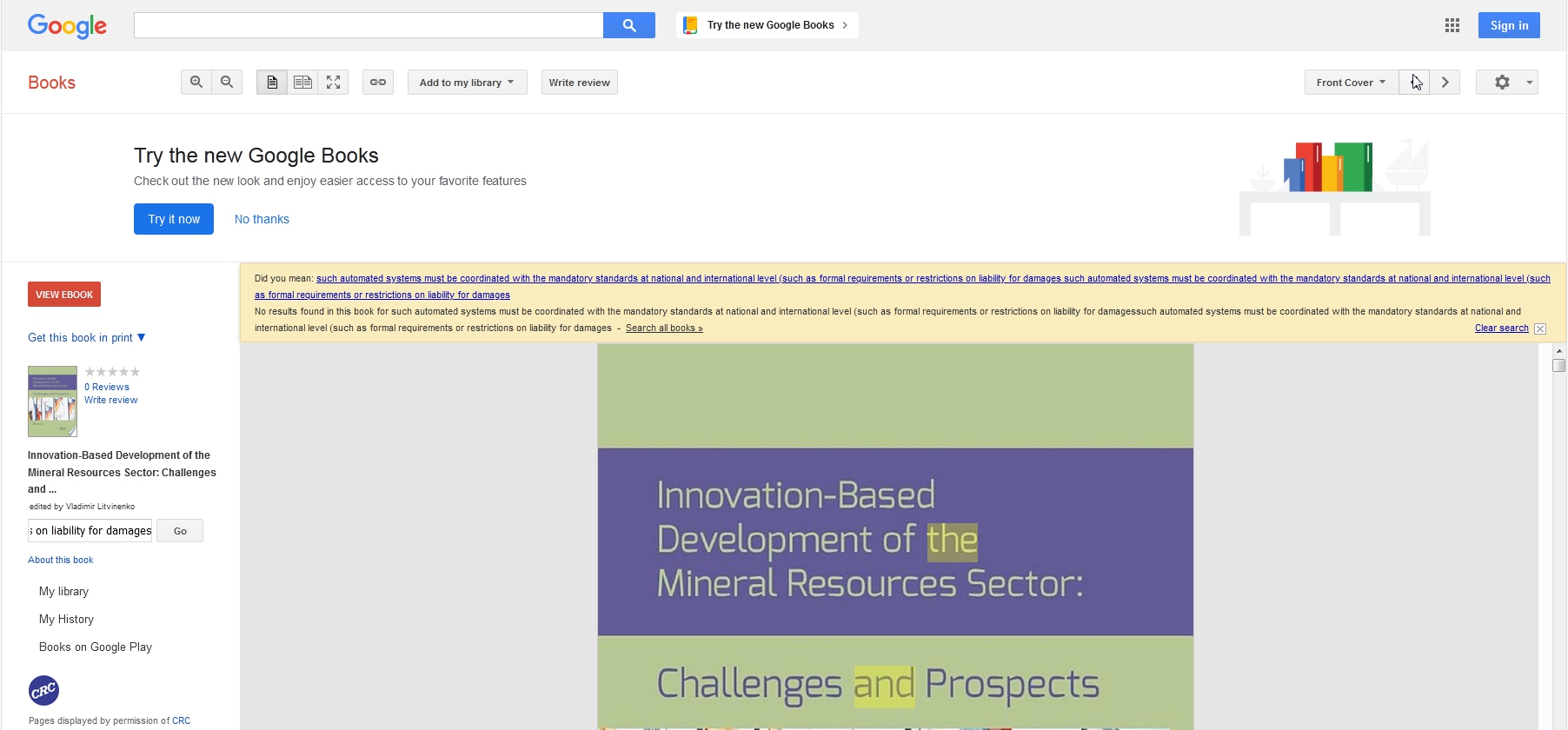The image size is (1568, 730).
Task: Dismiss promo with No thanks
Action: pos(262,219)
